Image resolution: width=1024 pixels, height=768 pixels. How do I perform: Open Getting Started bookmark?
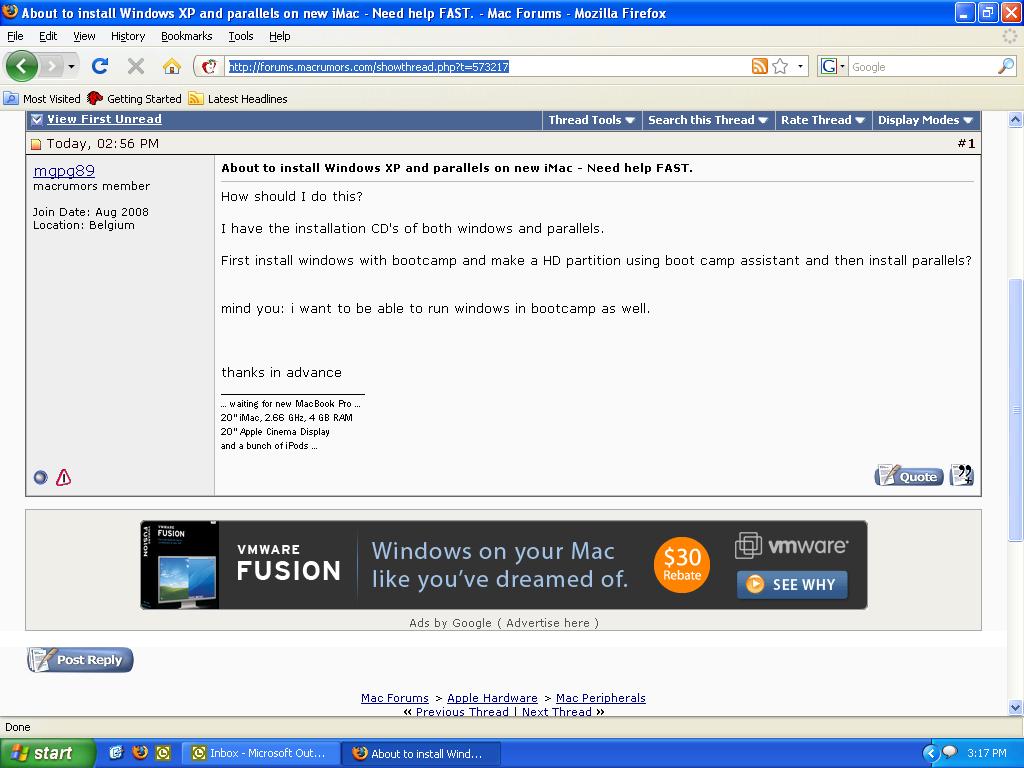(x=135, y=99)
